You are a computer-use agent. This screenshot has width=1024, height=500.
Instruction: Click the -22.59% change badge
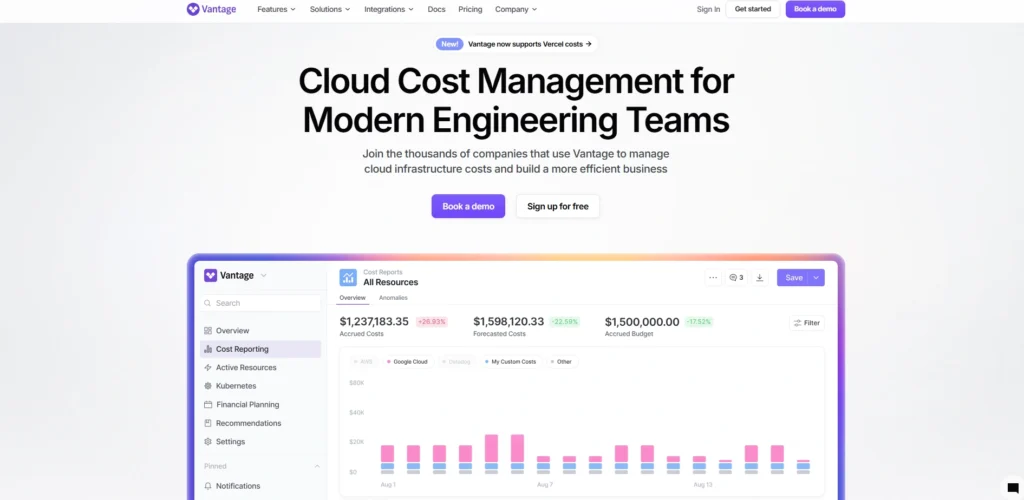(564, 322)
